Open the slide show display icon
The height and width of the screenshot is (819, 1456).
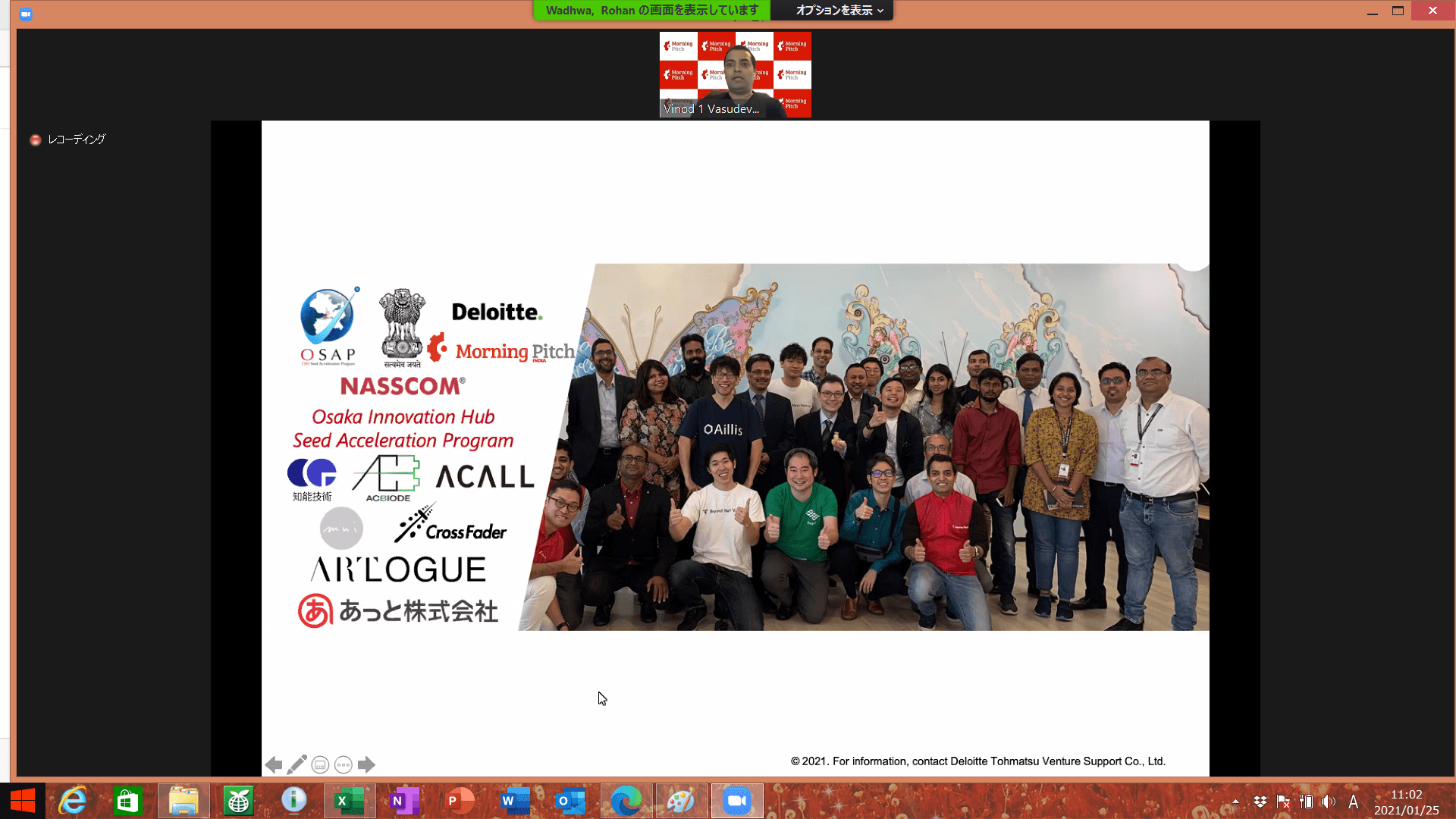[320, 764]
